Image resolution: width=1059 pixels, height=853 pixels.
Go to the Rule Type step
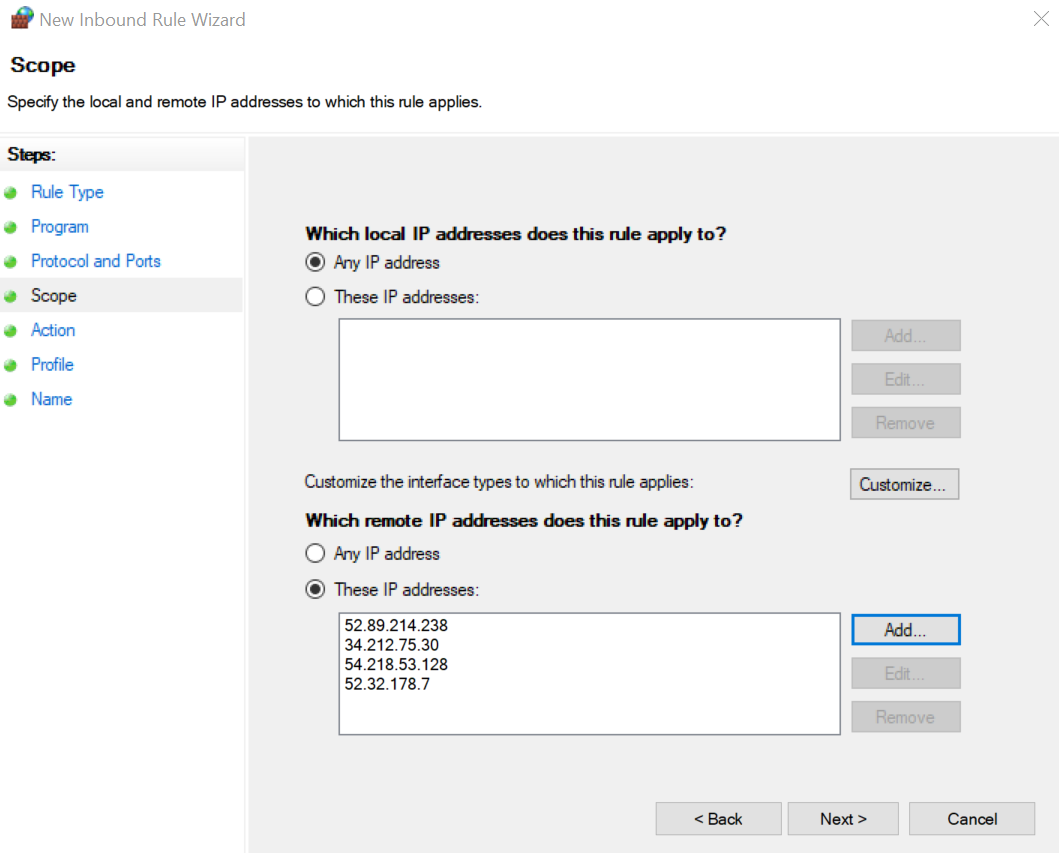click(x=67, y=192)
